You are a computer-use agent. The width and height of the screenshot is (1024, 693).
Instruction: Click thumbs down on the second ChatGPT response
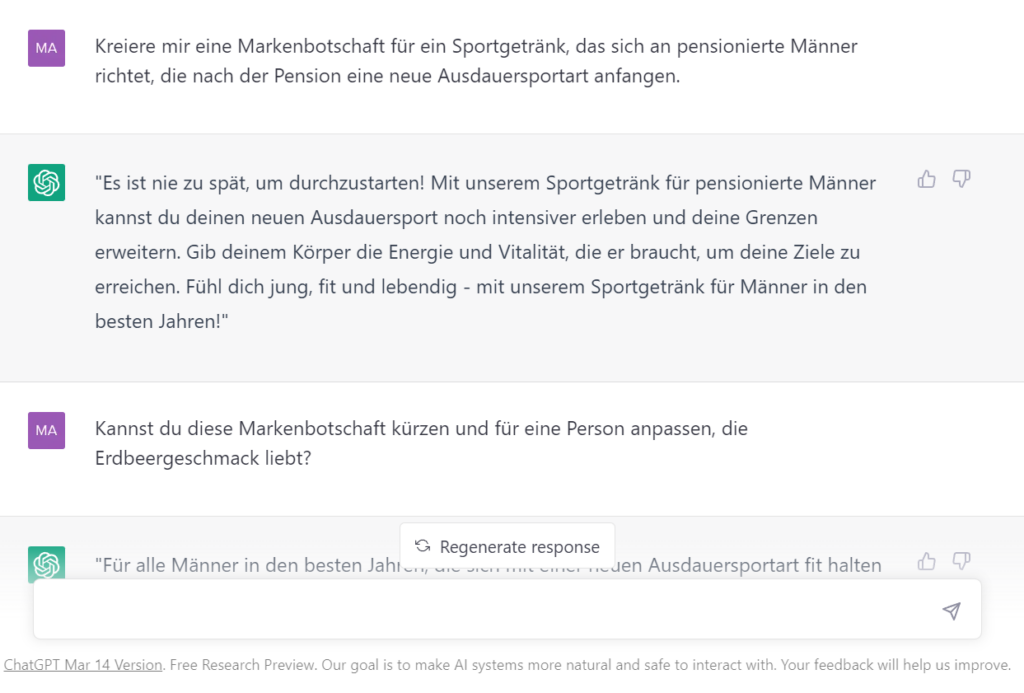[x=961, y=561]
